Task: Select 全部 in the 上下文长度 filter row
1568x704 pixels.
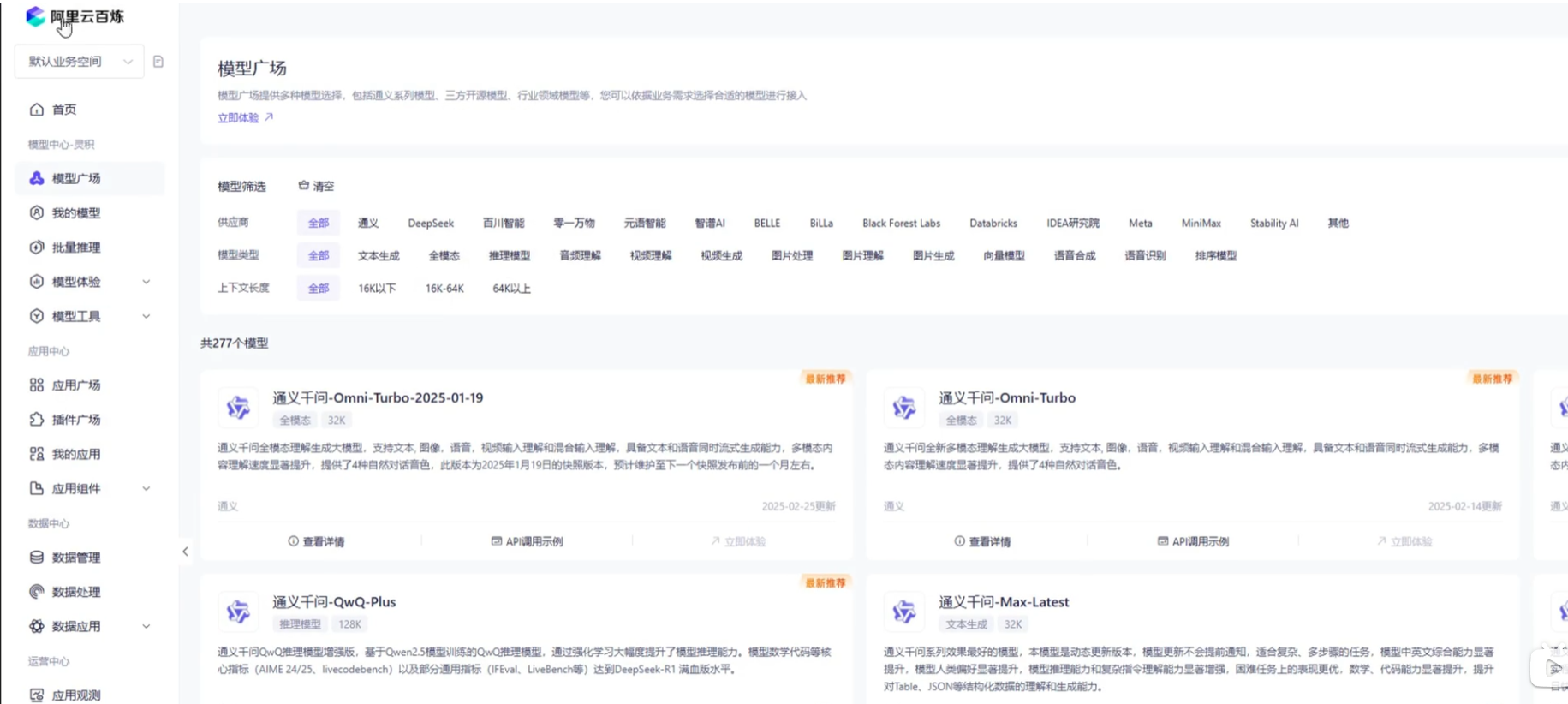Action: point(319,288)
